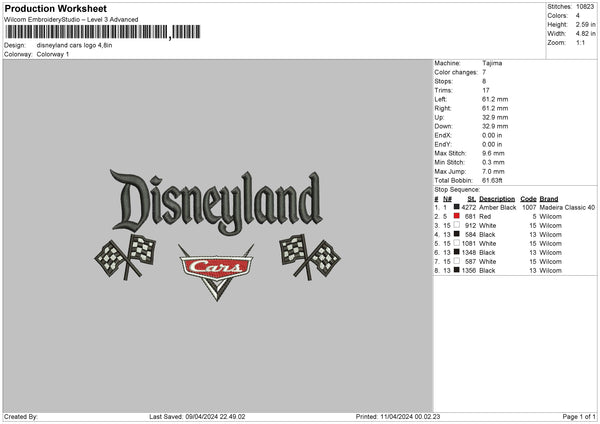The height and width of the screenshot is (424, 600).
Task: Click the Production Worksheet heading
Action: pos(56,8)
